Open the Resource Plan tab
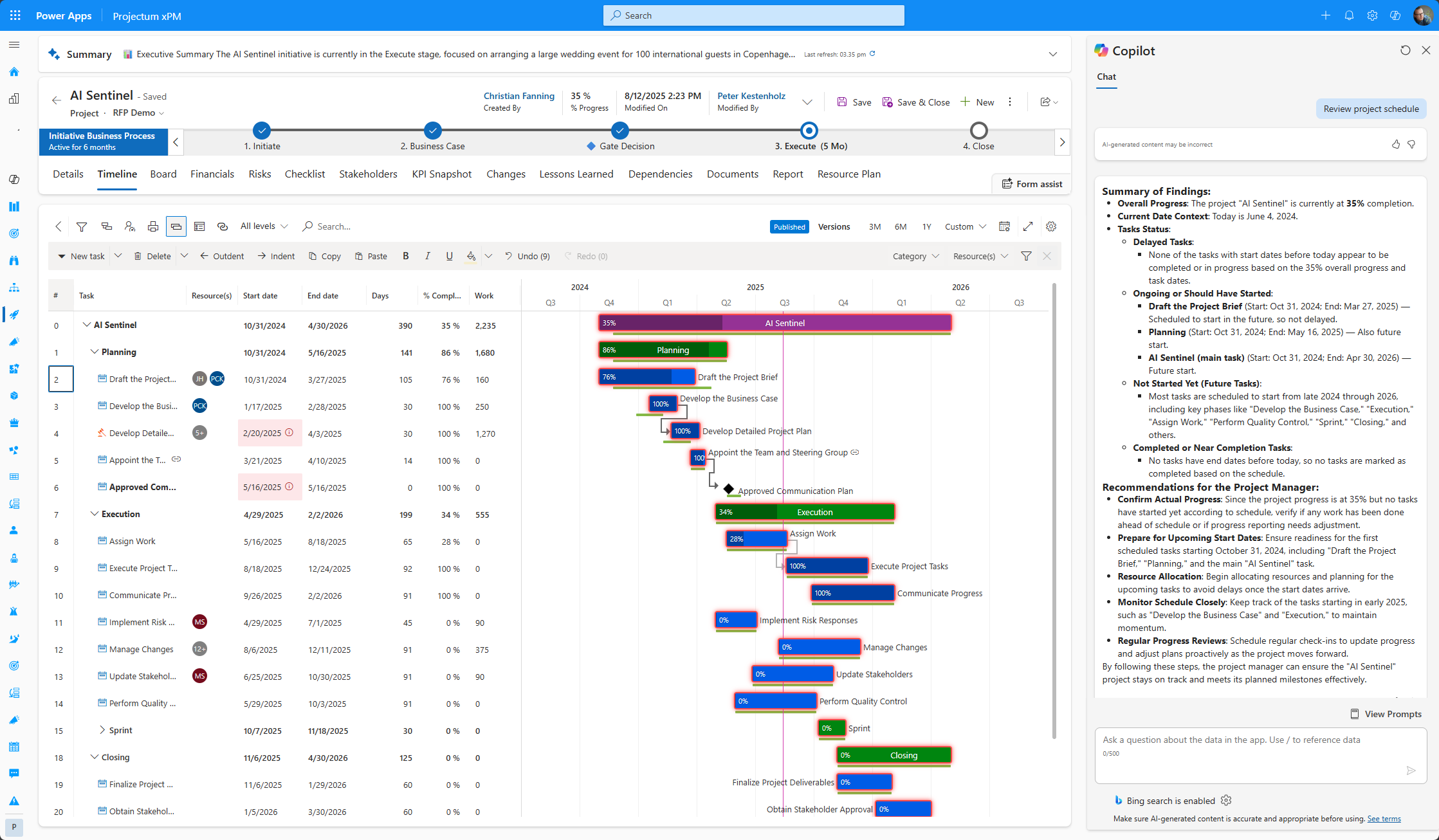 point(848,174)
